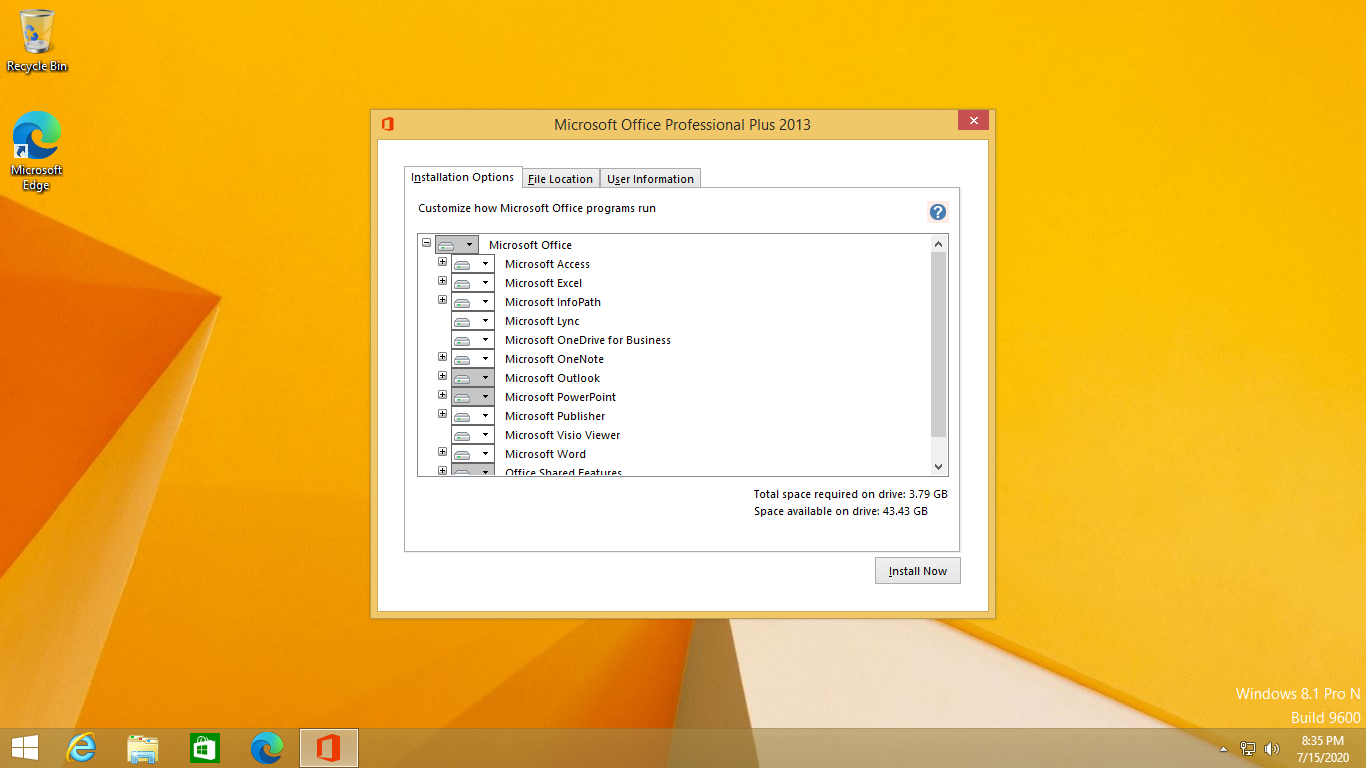Expand the Microsoft Access node
1366x768 pixels.
tap(442, 262)
